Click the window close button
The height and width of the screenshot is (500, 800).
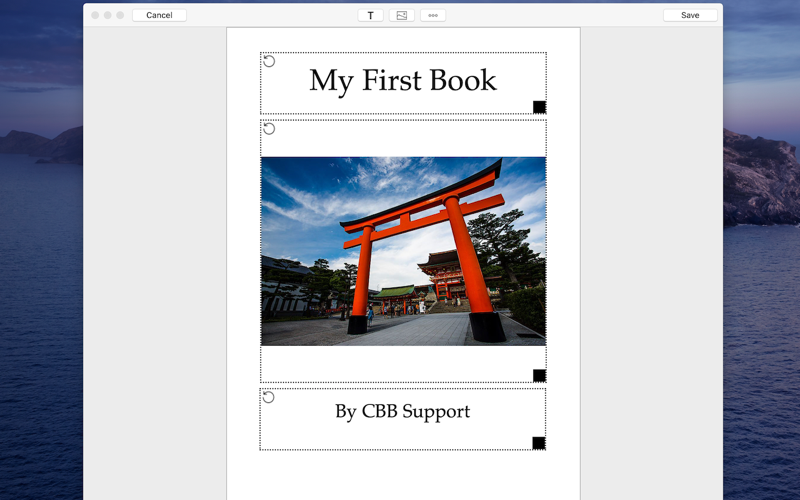[95, 15]
